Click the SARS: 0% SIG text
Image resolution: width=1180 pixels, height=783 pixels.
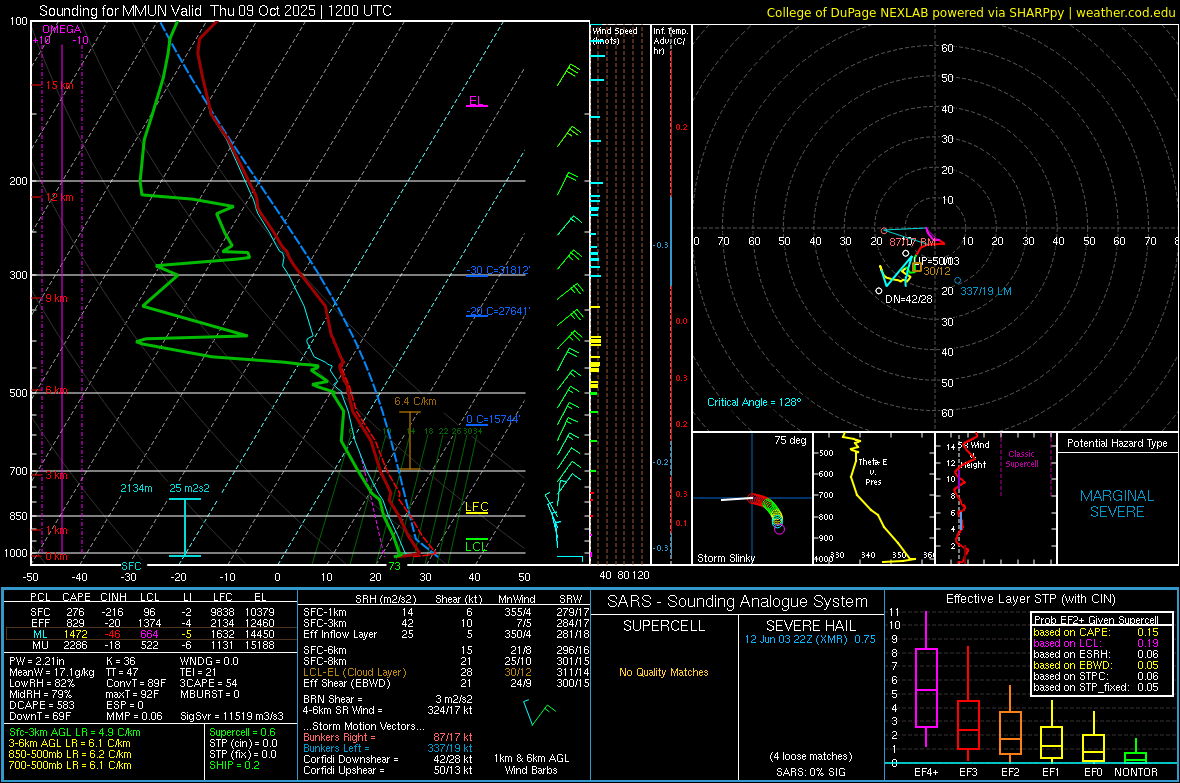pos(810,772)
